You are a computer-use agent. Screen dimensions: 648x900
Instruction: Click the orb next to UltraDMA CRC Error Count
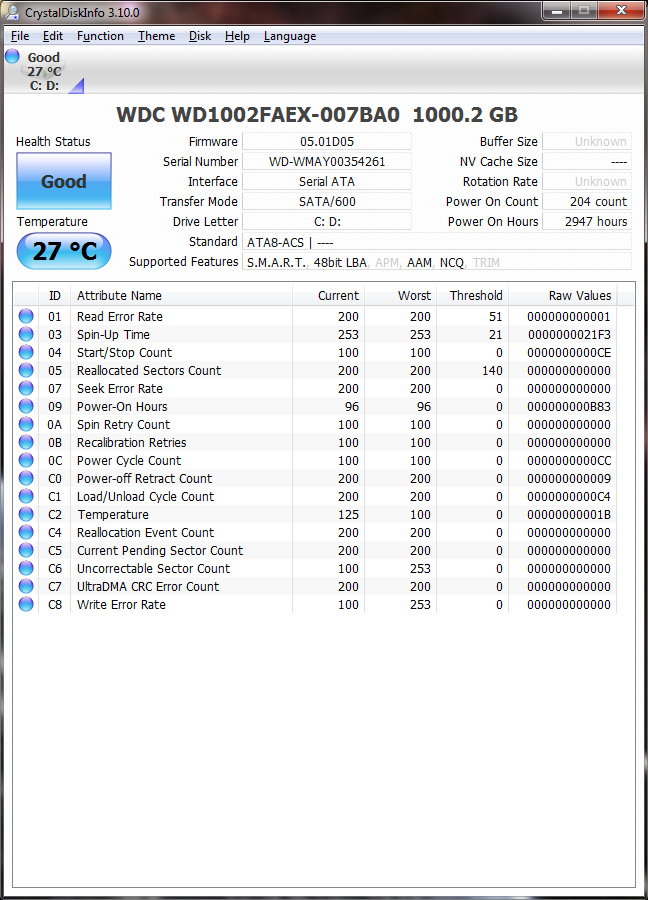(x=26, y=587)
